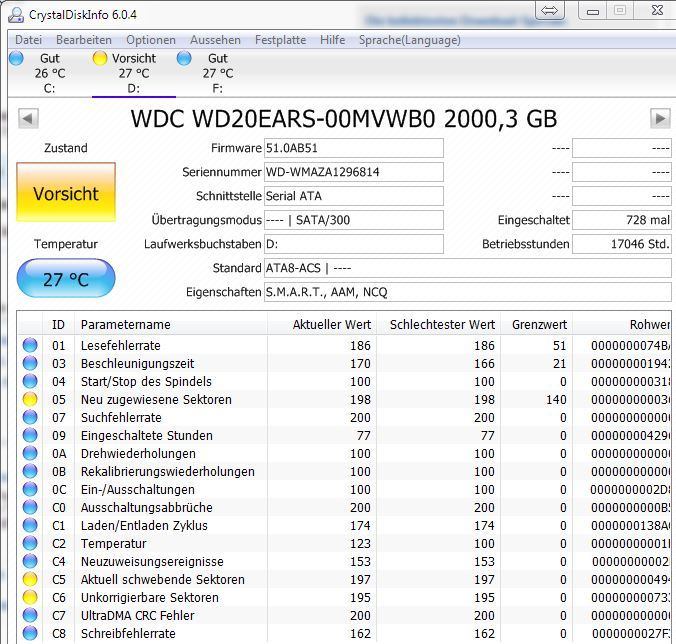Click the ID column header

[58, 325]
